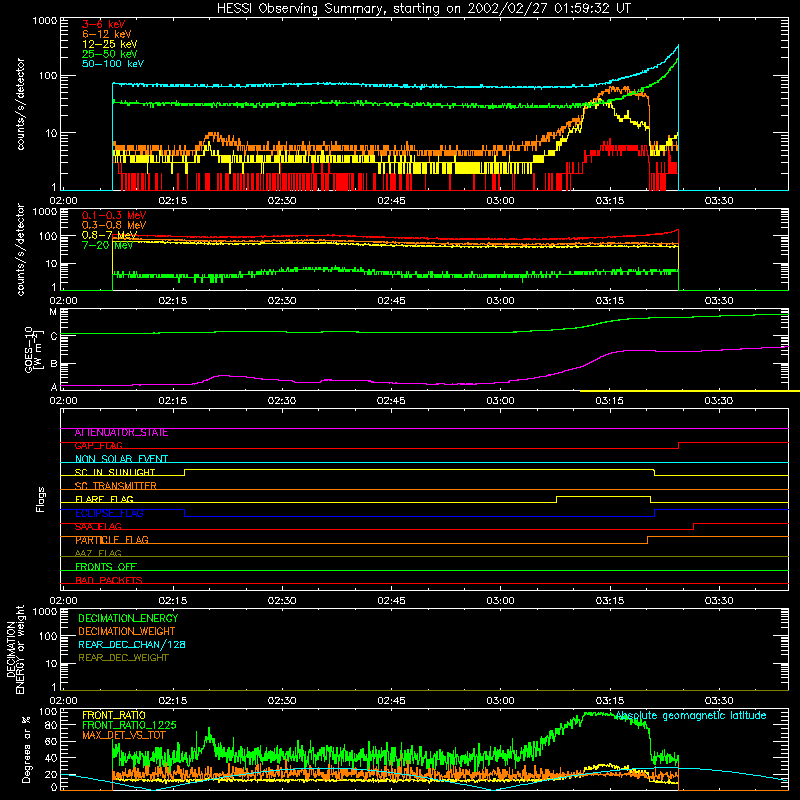Click the DECIMATION_WEIGHT legend label
The width and height of the screenshot is (800, 800).
pyautogui.click(x=127, y=631)
